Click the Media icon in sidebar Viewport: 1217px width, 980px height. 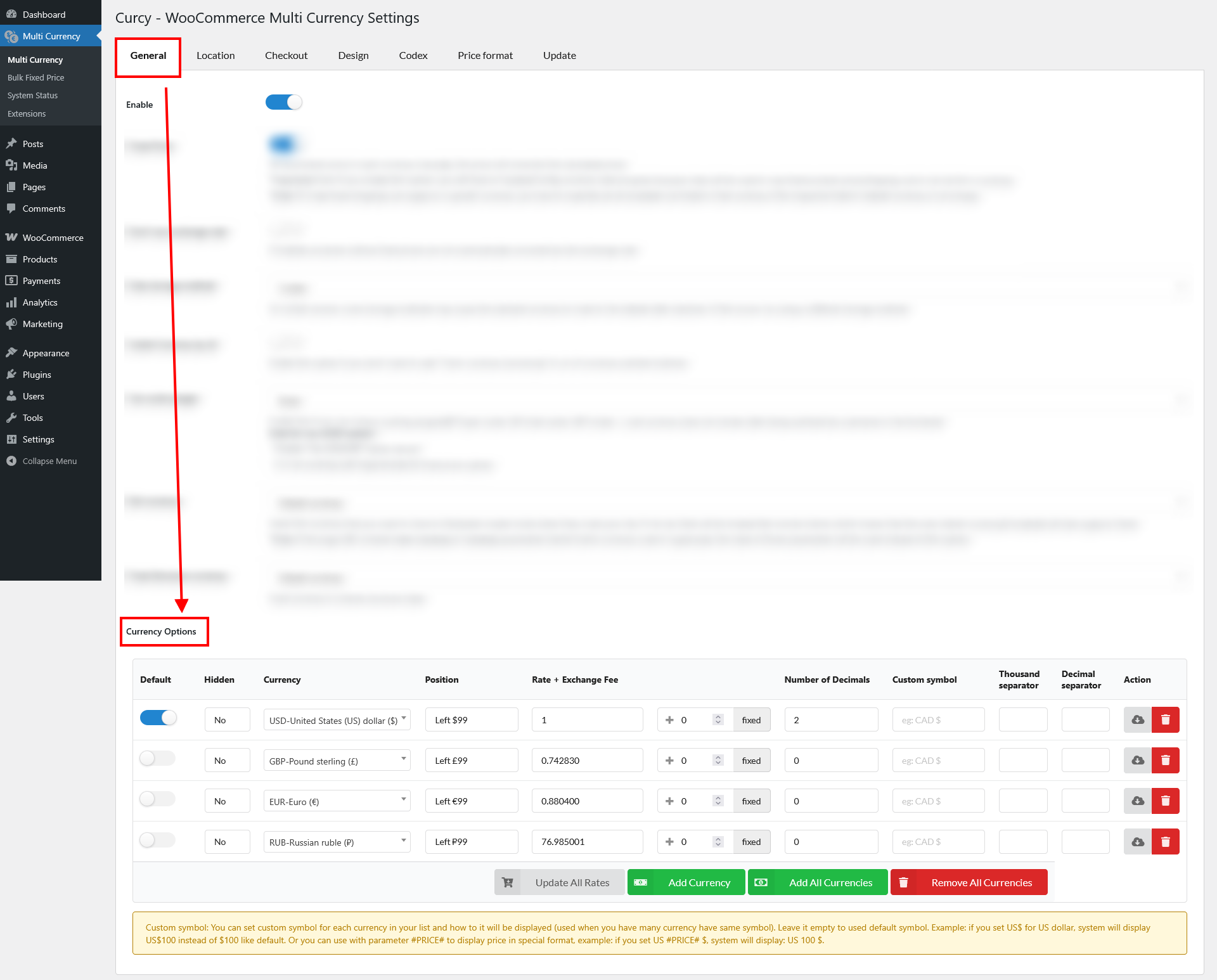[11, 165]
